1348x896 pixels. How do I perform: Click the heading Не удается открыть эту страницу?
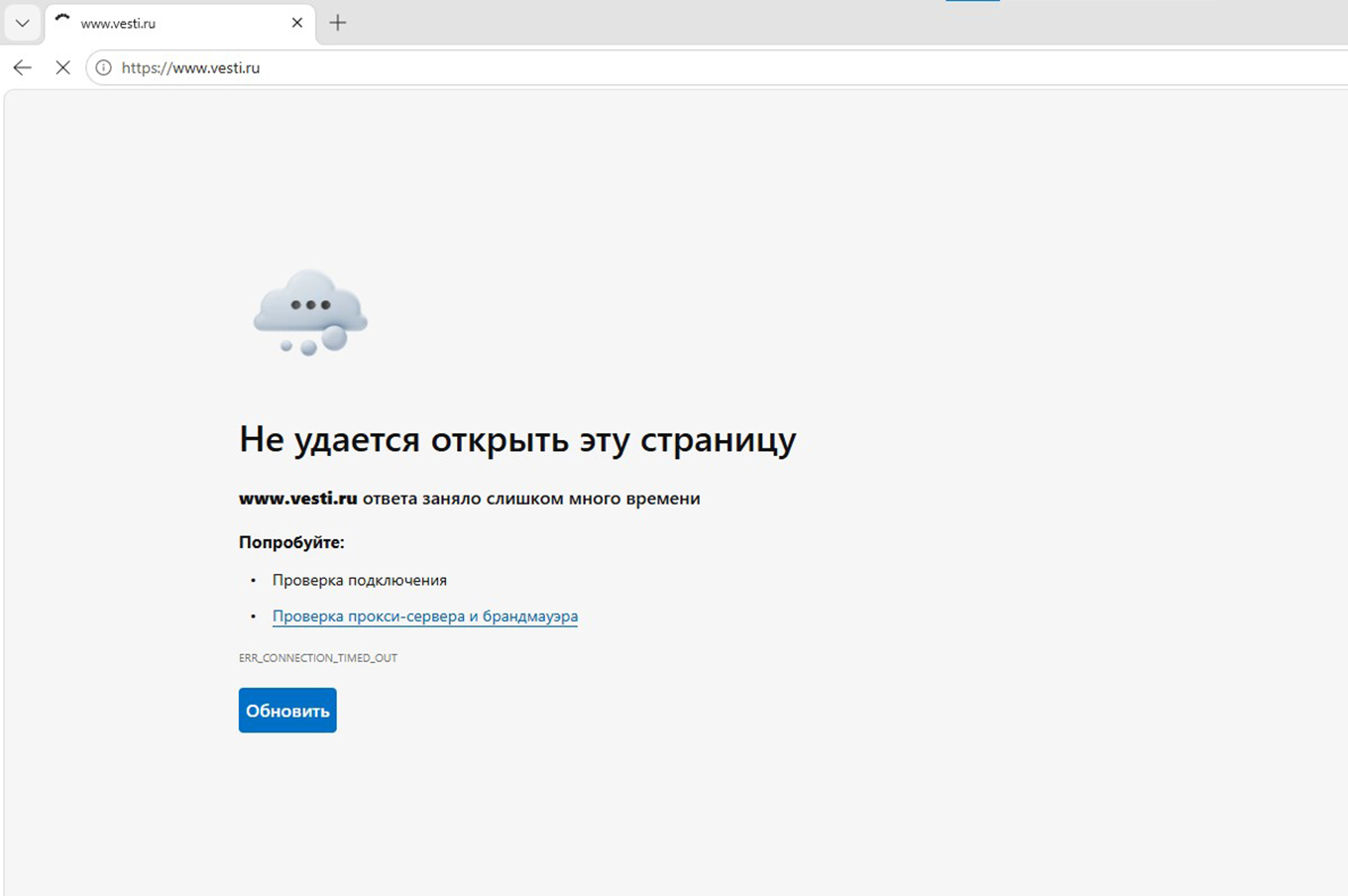coord(517,439)
